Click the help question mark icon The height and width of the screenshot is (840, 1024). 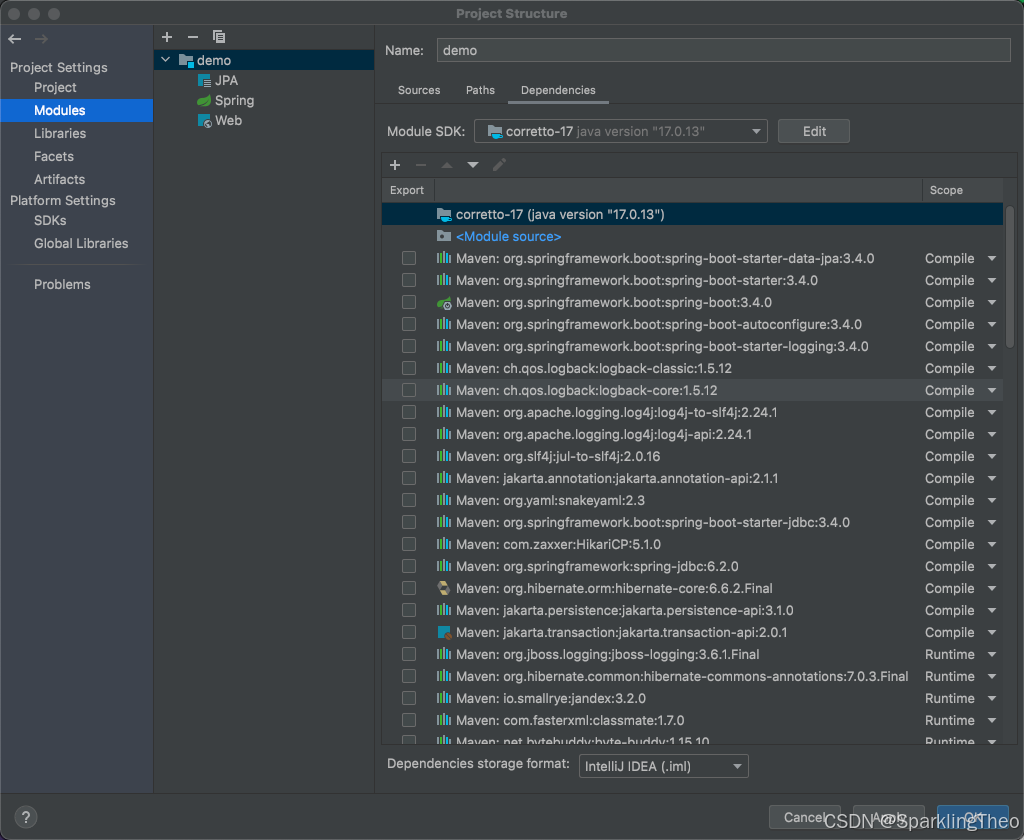point(25,817)
